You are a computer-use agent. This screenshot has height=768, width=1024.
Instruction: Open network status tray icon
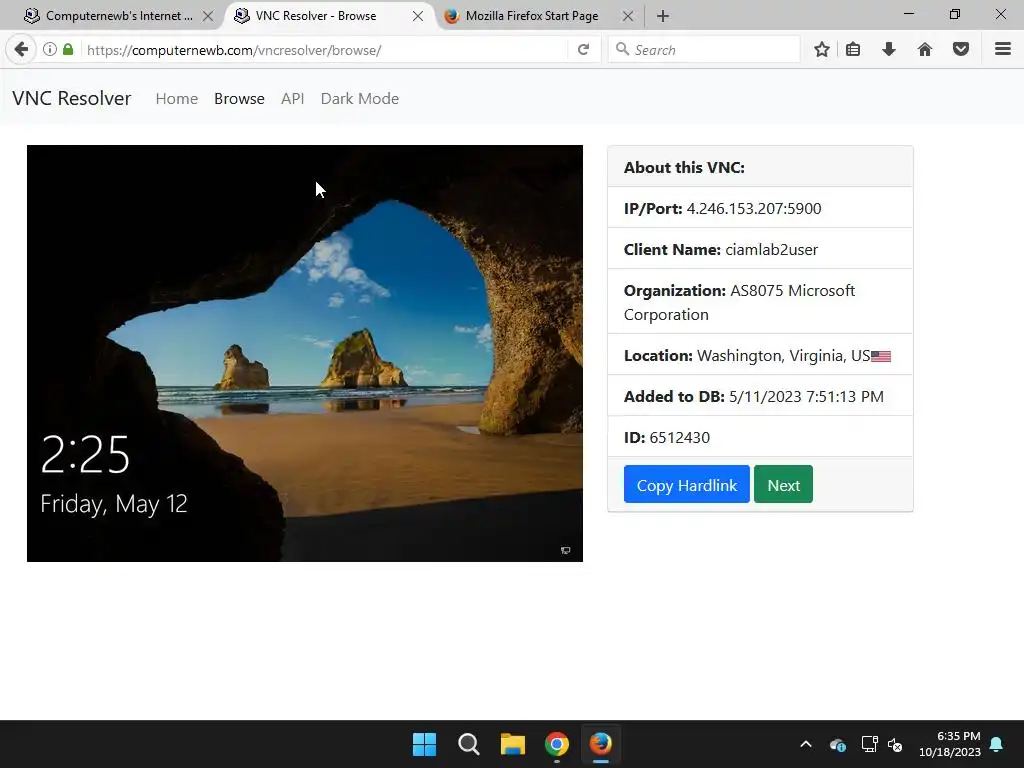(869, 744)
